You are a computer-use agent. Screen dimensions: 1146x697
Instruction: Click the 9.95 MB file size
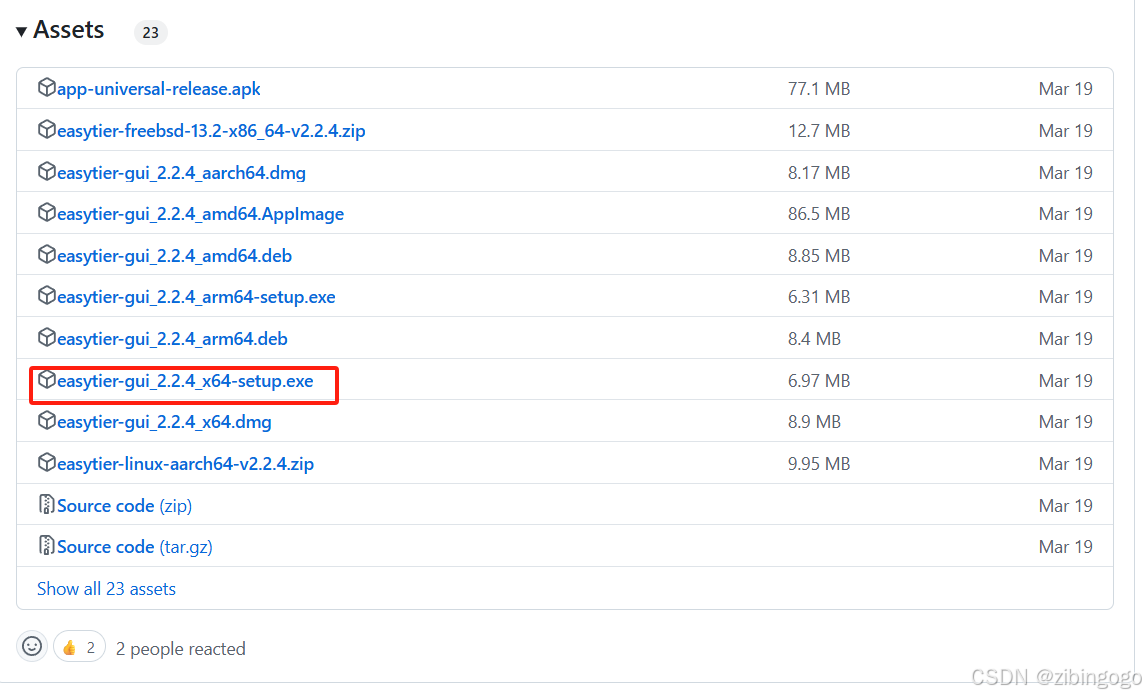819,464
